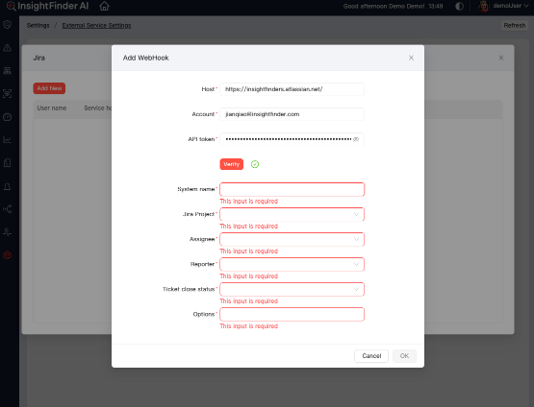This screenshot has height=407, width=534.
Task: Click the OK button
Action: 404,356
